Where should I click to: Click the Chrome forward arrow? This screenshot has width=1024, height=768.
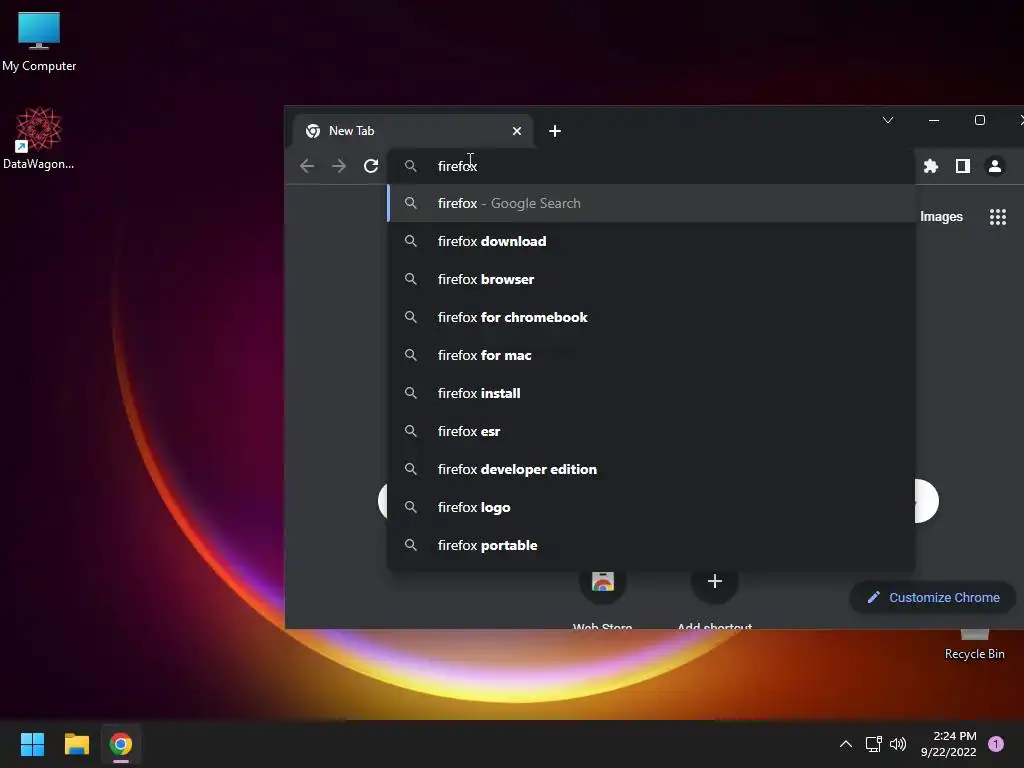[x=338, y=166]
